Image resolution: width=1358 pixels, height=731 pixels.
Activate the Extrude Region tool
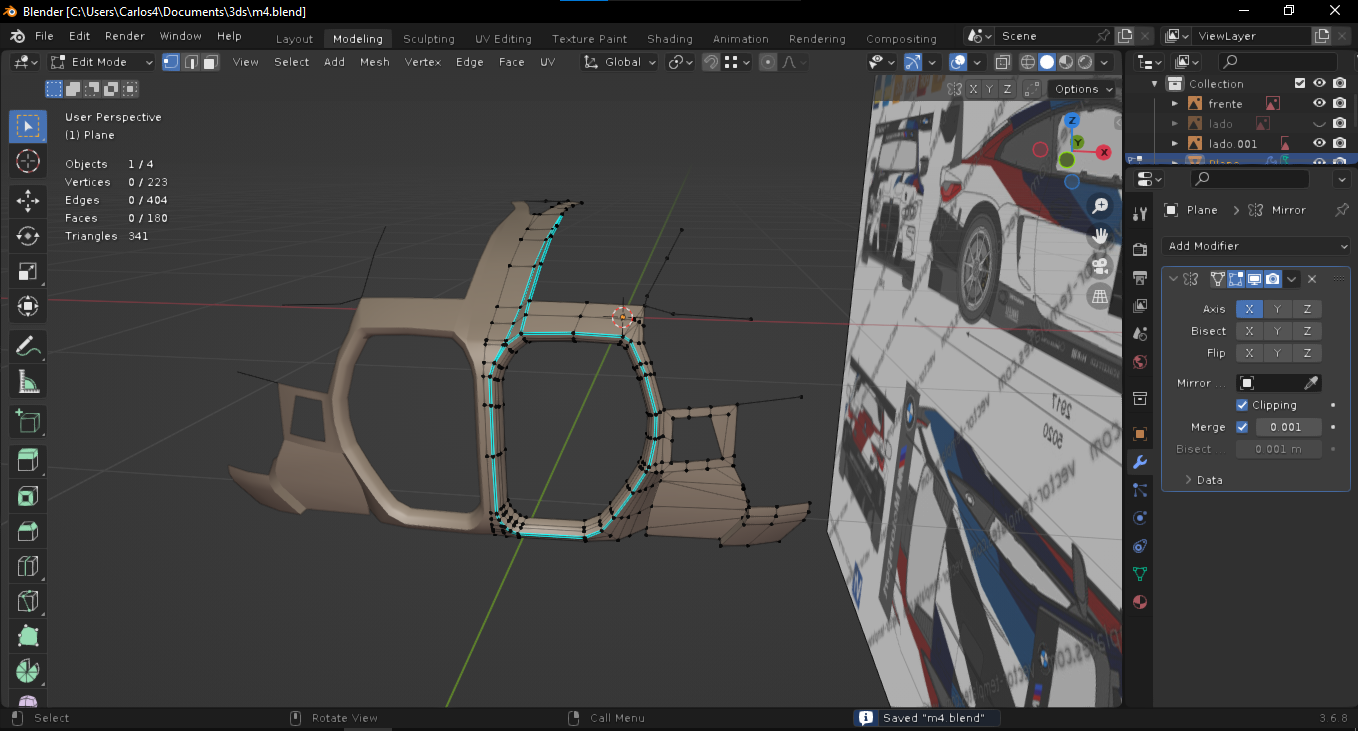point(28,461)
